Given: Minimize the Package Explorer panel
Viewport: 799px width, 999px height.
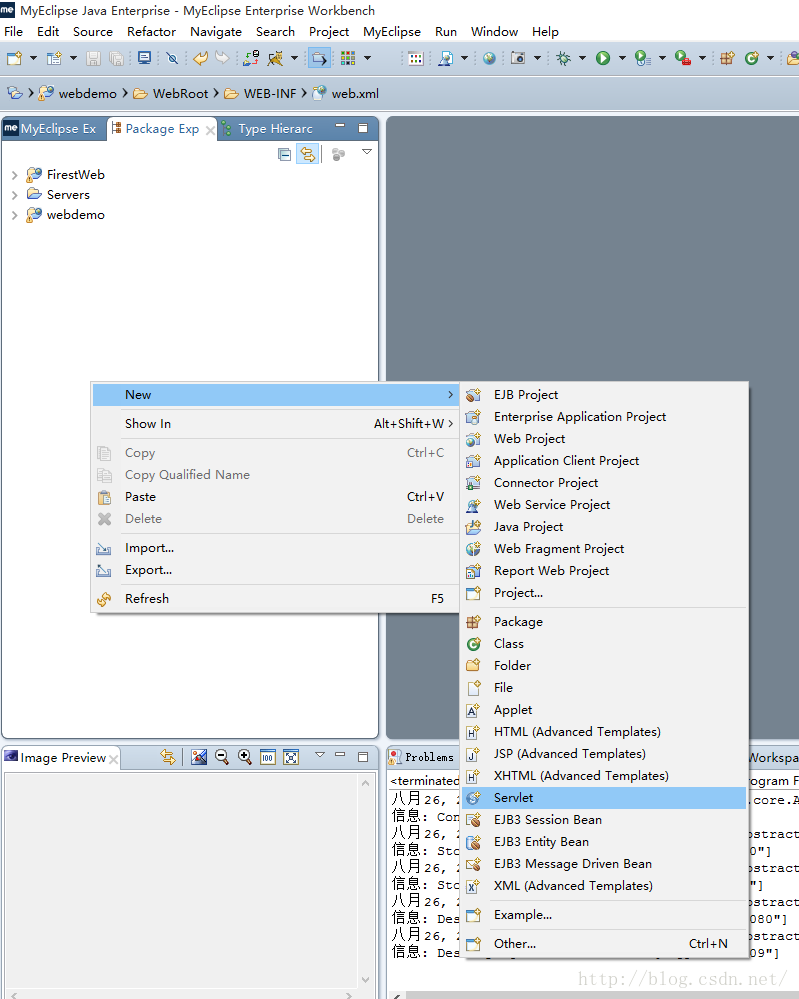Looking at the screenshot, I should [340, 126].
